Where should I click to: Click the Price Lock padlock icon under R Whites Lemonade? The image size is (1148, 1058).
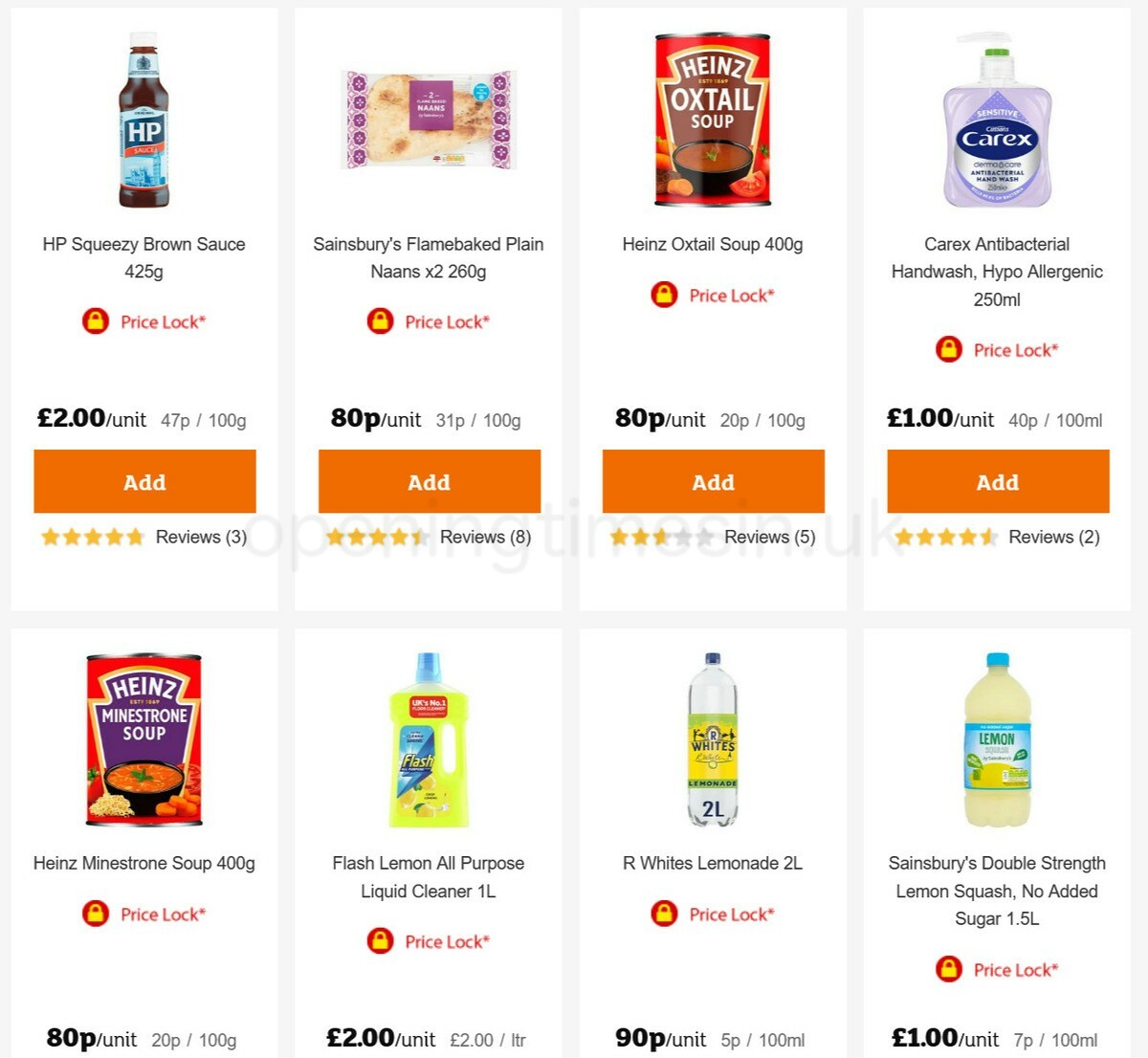tap(663, 915)
